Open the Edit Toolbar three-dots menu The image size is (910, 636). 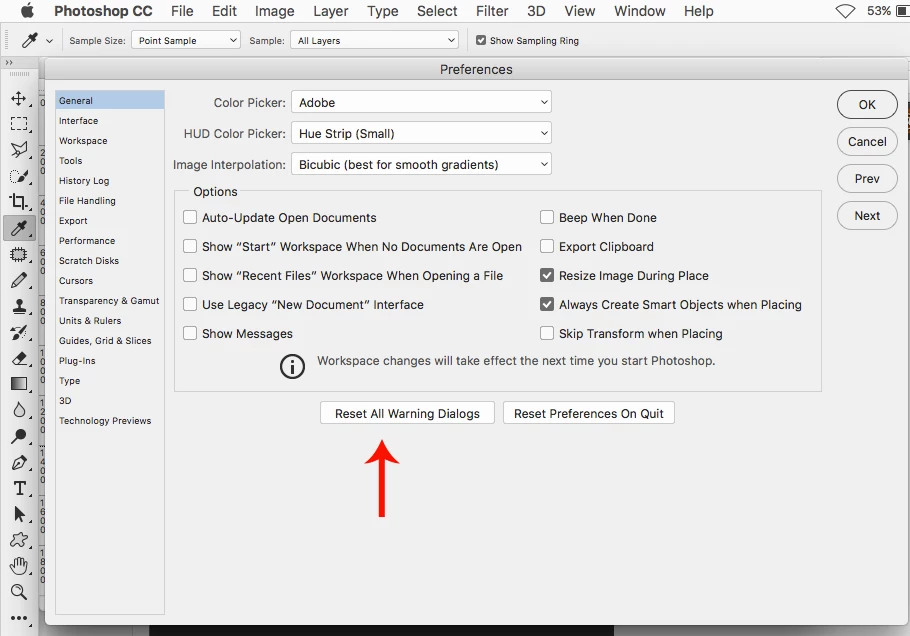click(x=19, y=618)
